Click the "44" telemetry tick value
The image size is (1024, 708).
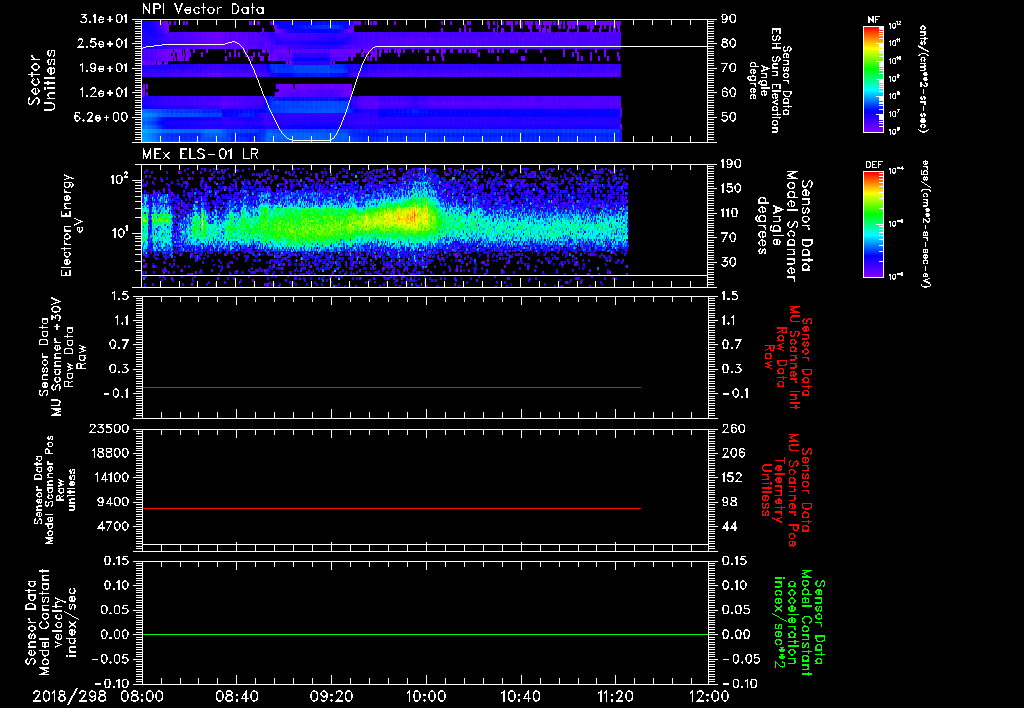pyautogui.click(x=728, y=526)
